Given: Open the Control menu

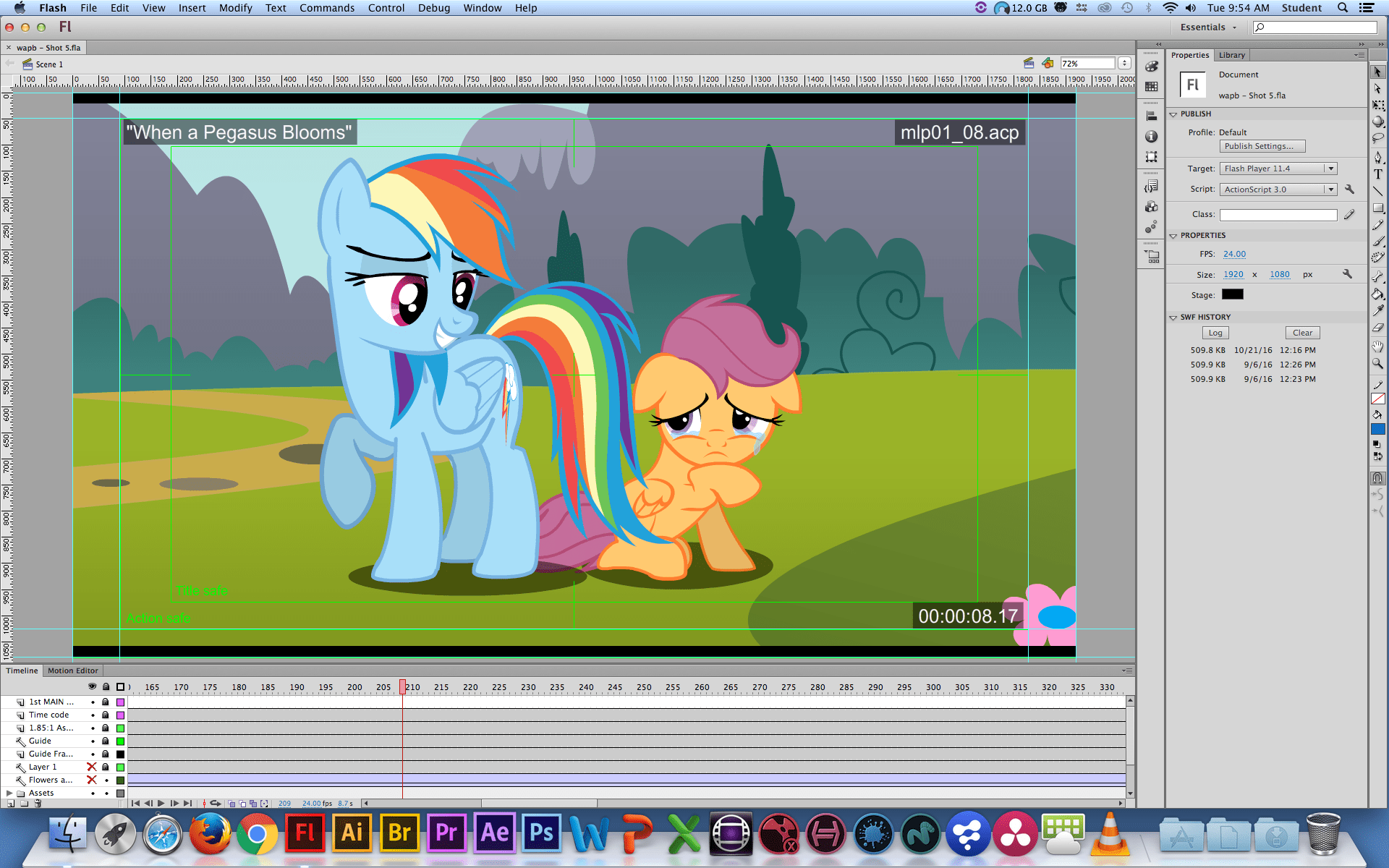Looking at the screenshot, I should (x=386, y=8).
